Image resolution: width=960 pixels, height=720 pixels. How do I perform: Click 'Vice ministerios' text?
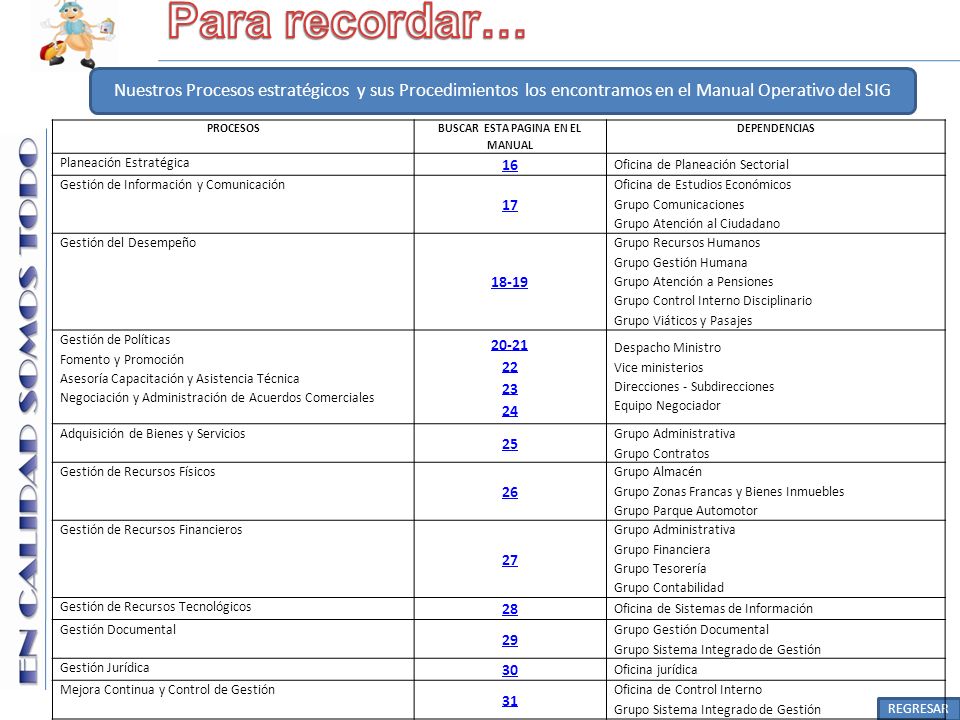(658, 368)
